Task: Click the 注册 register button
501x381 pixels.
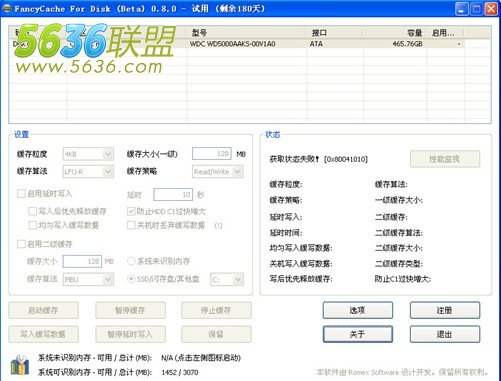Action: 445,310
